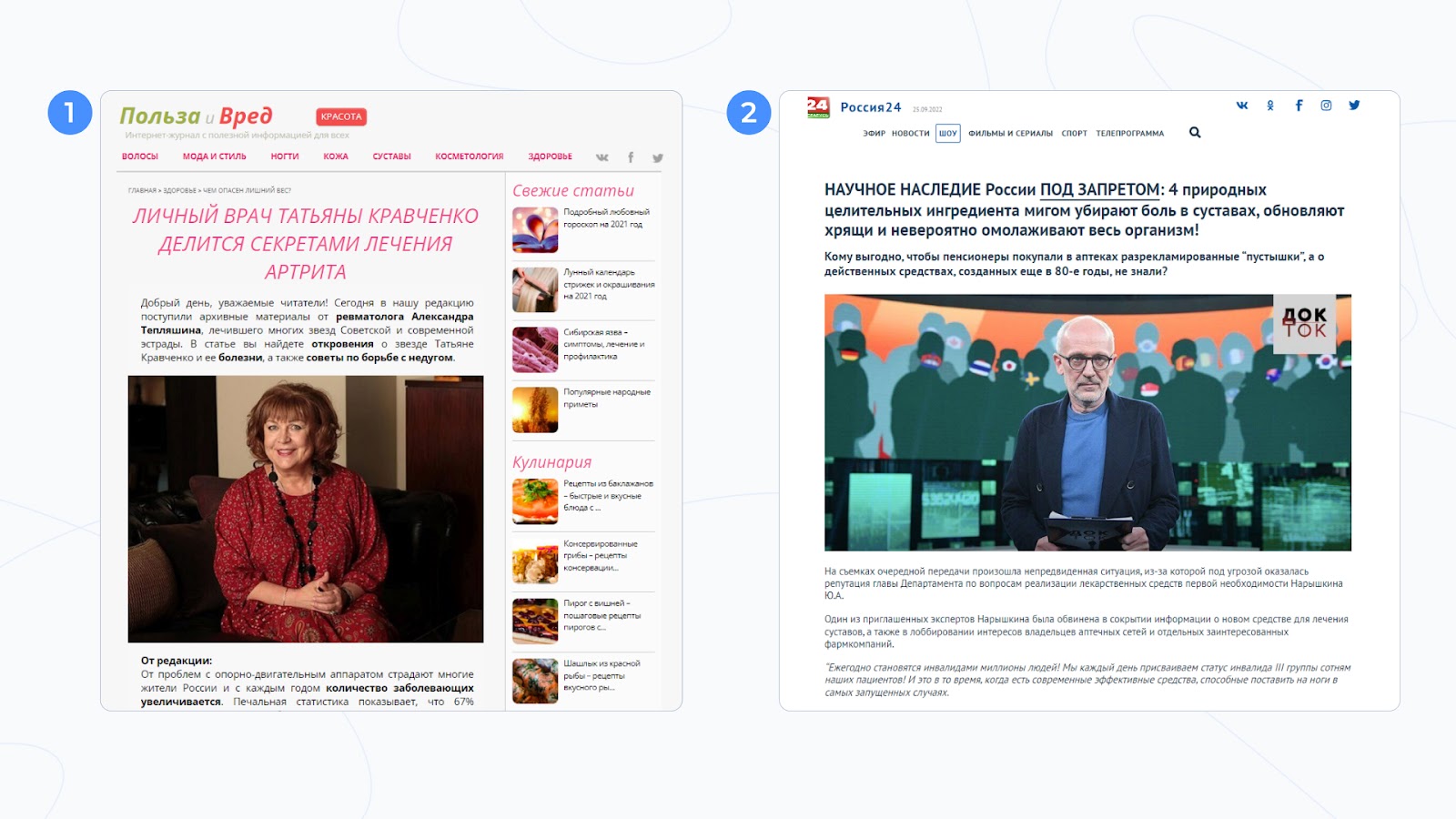Open the Facebook icon in Россия 24 header
The image size is (1456, 819).
pos(1299,106)
